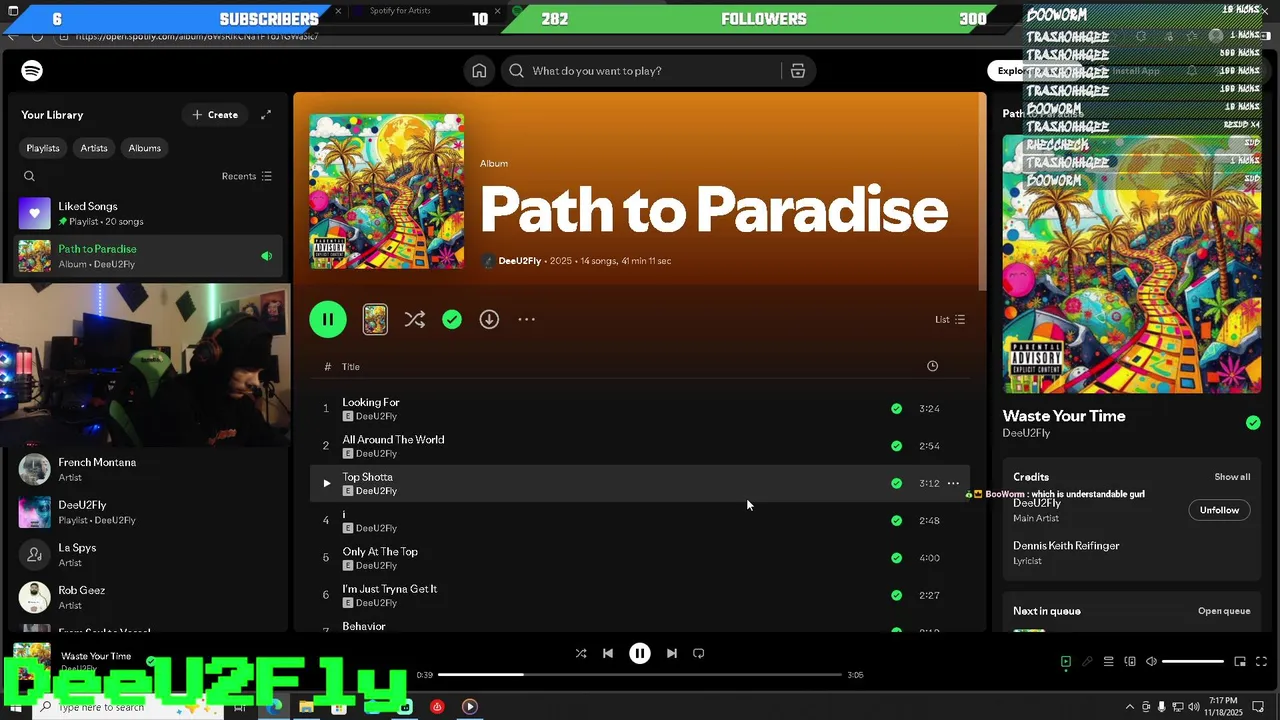1280x720 pixels.
Task: Enable repeat in the player bar
Action: 699,653
